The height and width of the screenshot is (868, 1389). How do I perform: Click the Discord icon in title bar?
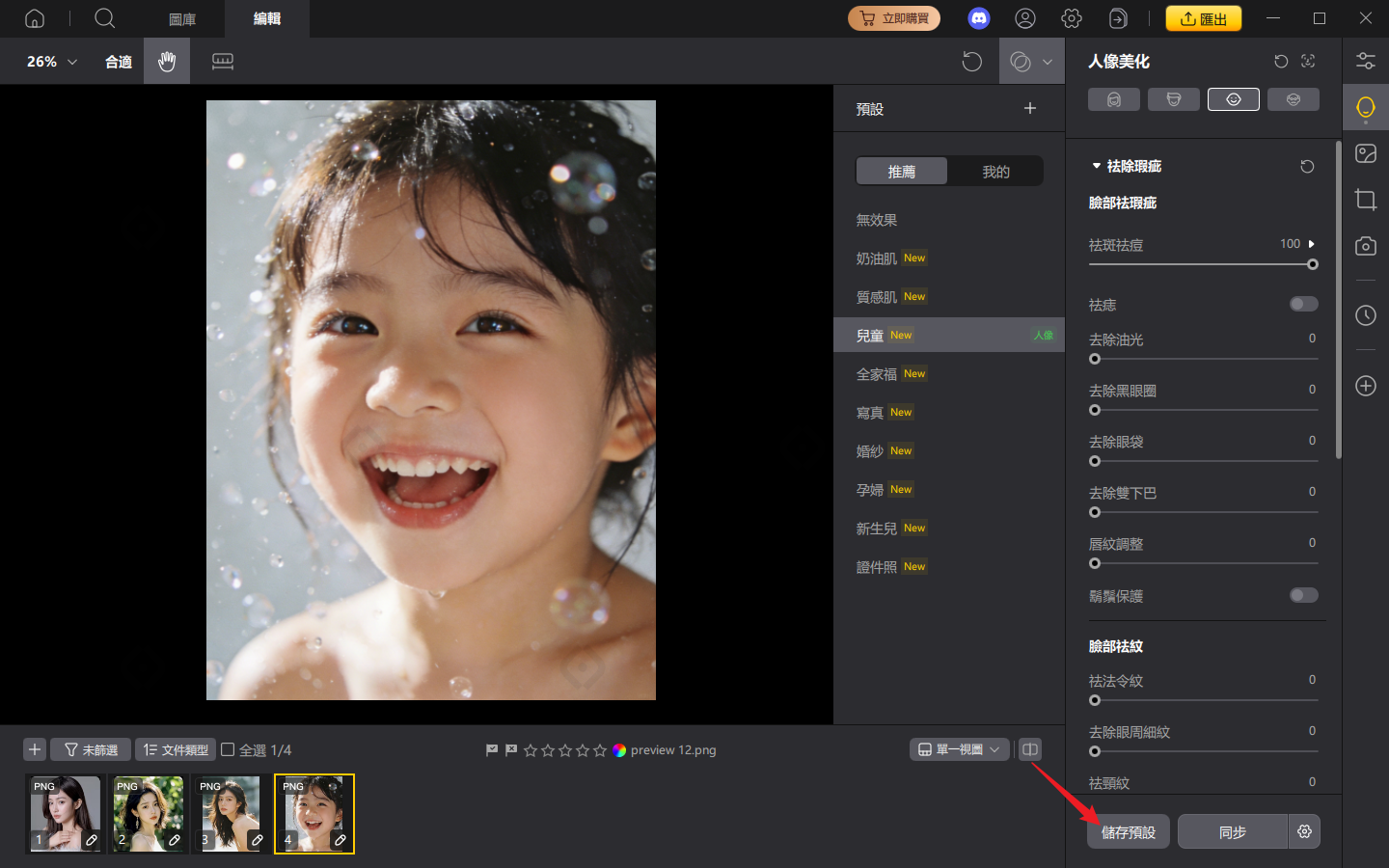click(979, 18)
